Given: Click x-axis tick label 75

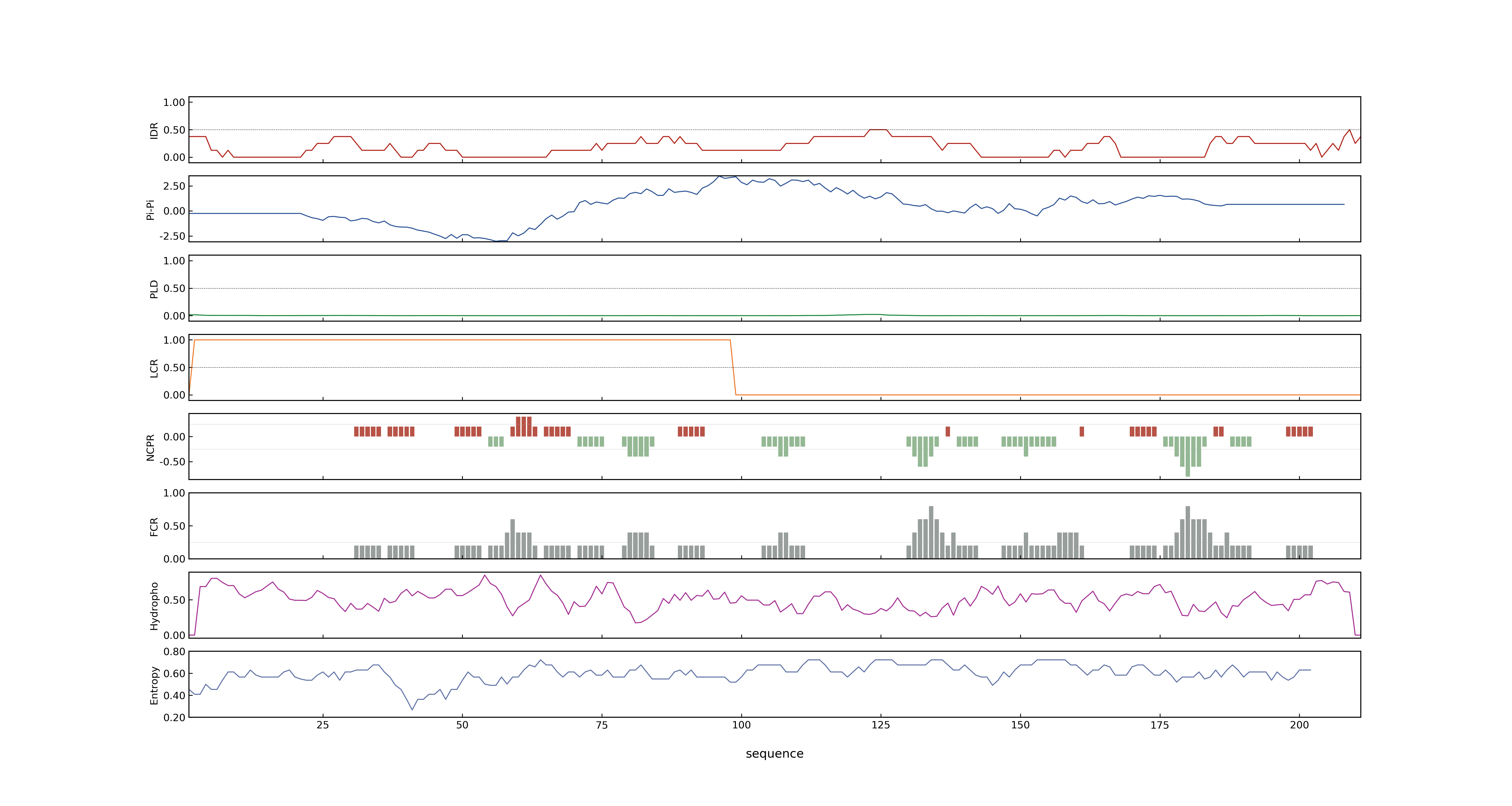Looking at the screenshot, I should pos(602,725).
